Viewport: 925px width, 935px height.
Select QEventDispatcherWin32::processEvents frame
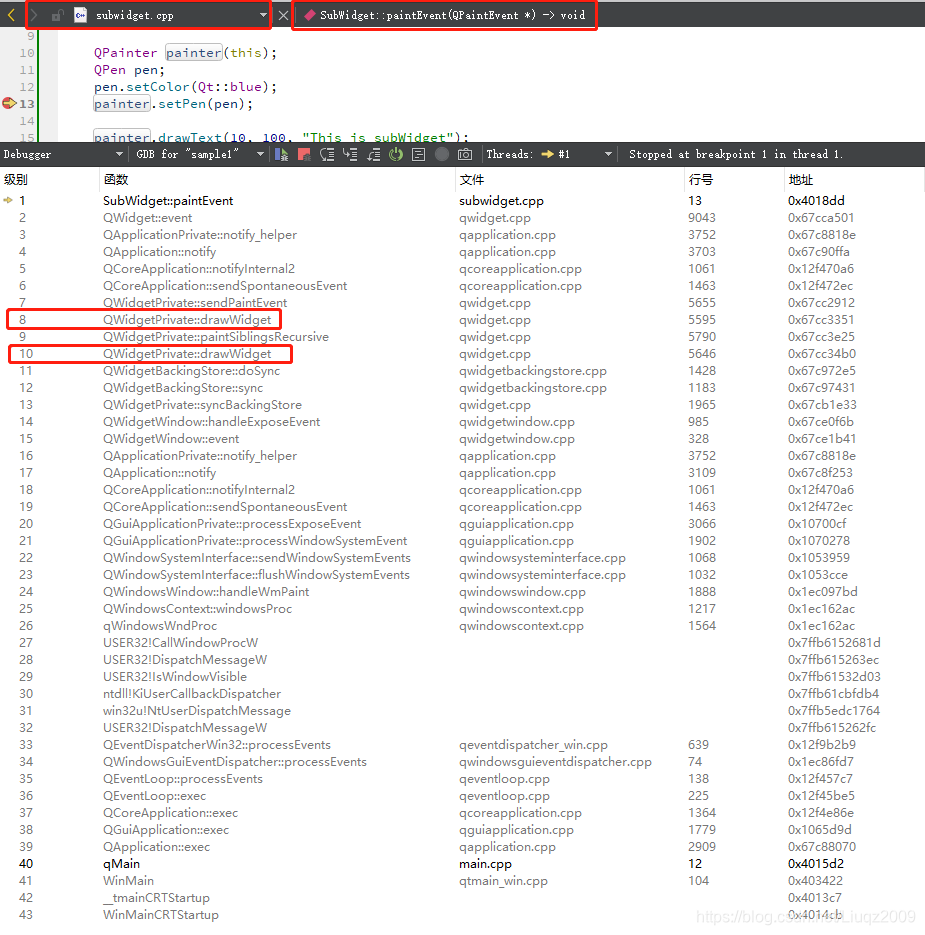point(462,744)
